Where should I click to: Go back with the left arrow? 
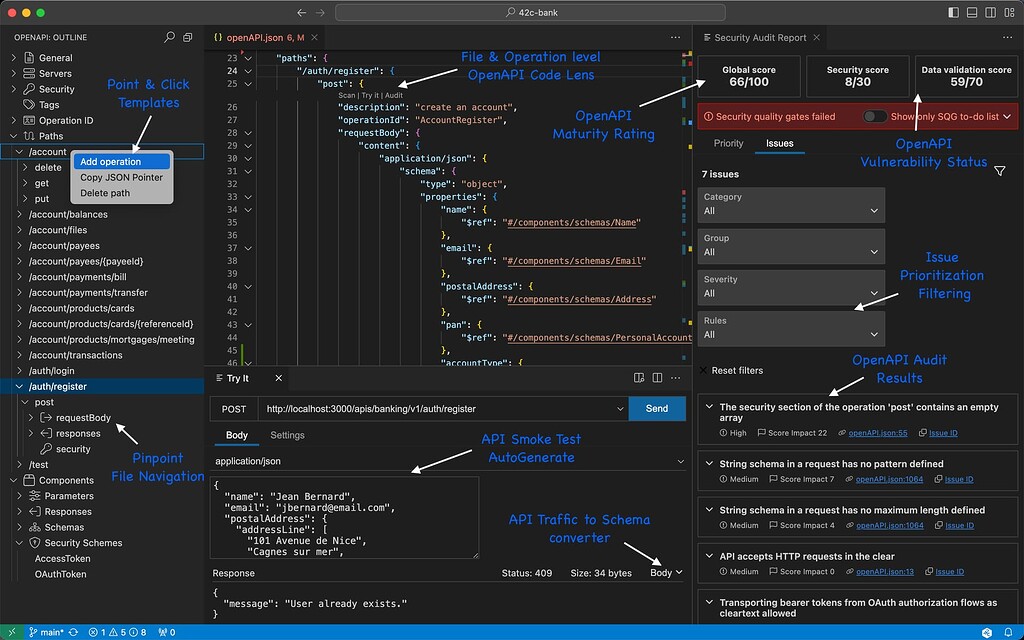301,12
